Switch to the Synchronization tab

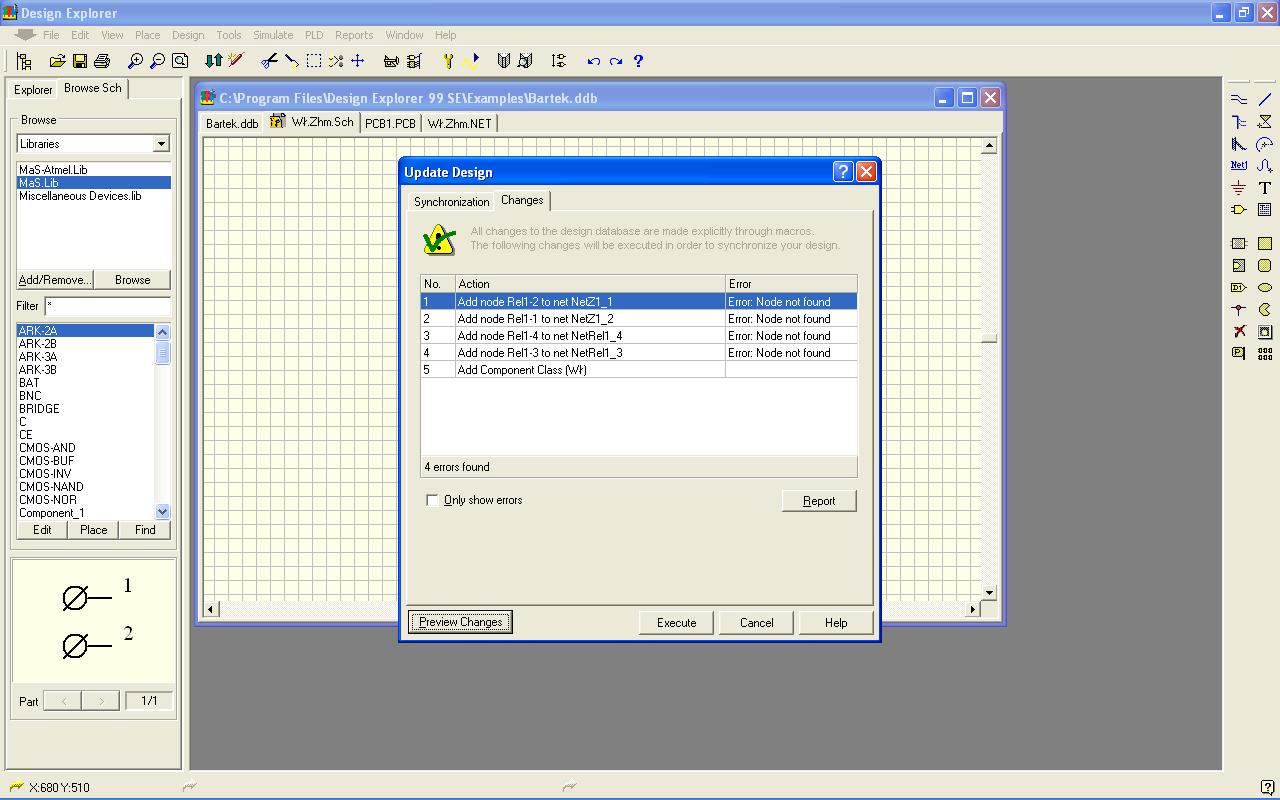452,201
